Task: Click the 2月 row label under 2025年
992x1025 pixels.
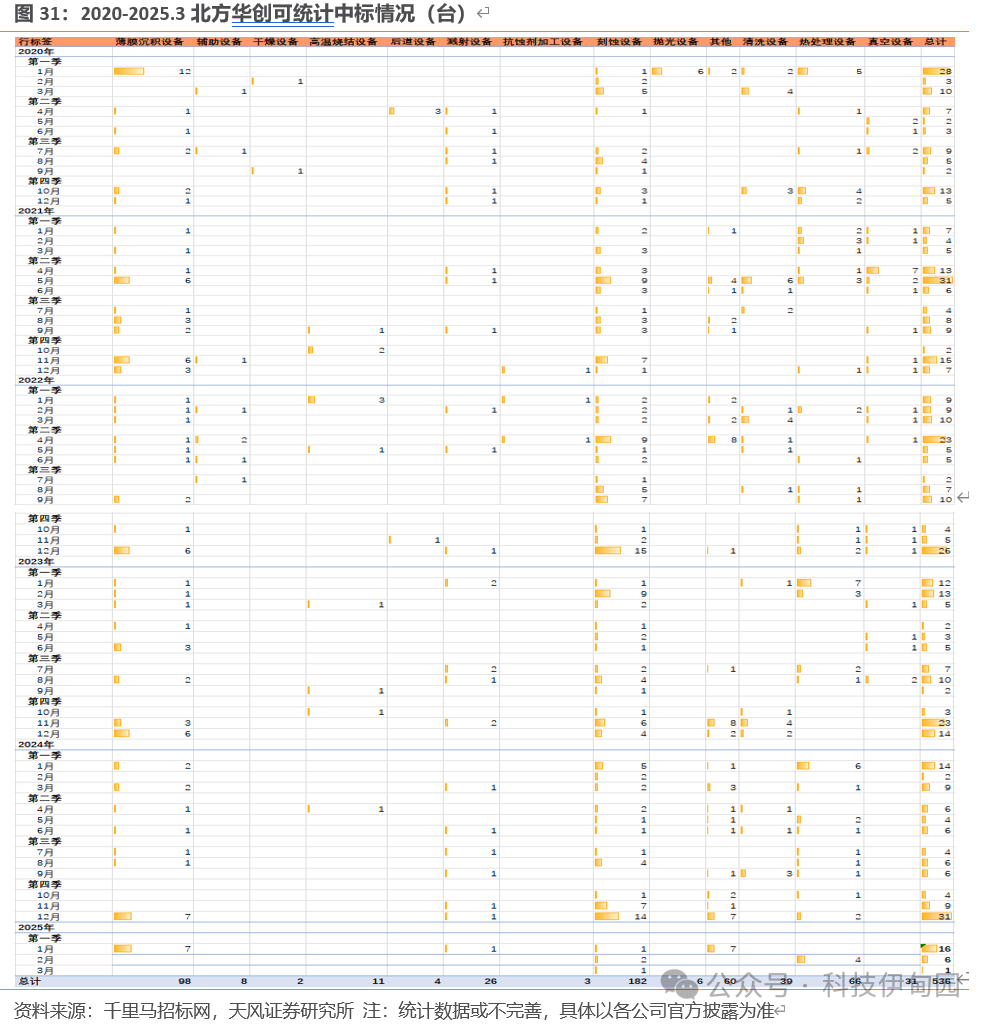Action: pos(45,960)
